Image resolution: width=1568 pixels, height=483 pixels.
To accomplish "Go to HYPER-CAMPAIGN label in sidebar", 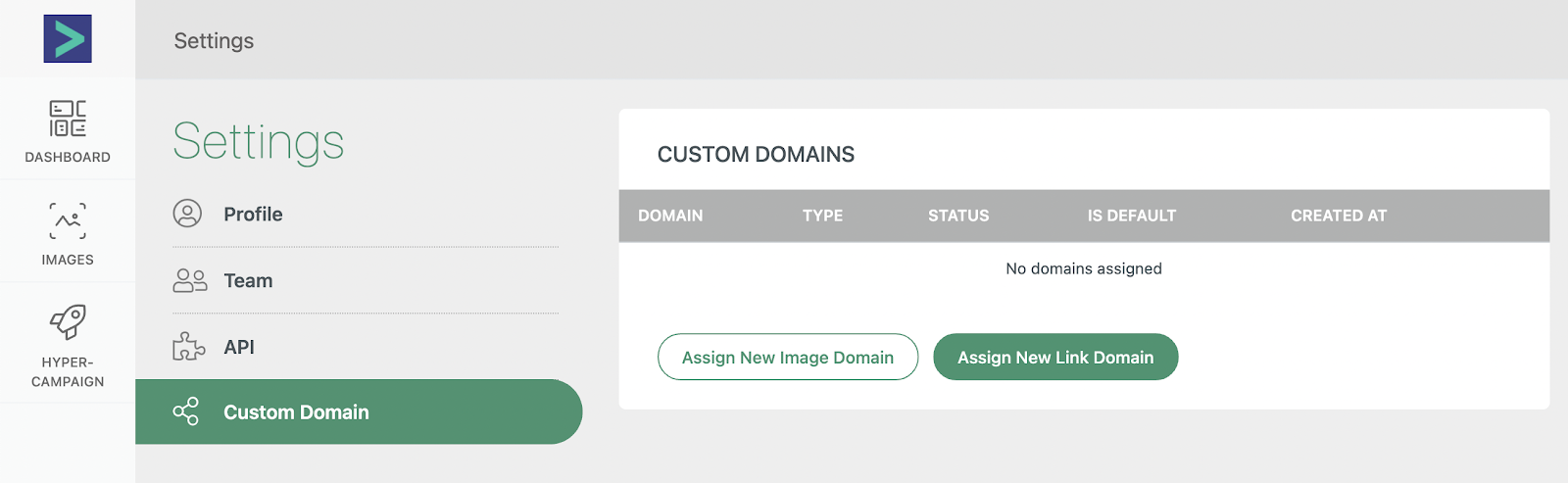I will [68, 371].
